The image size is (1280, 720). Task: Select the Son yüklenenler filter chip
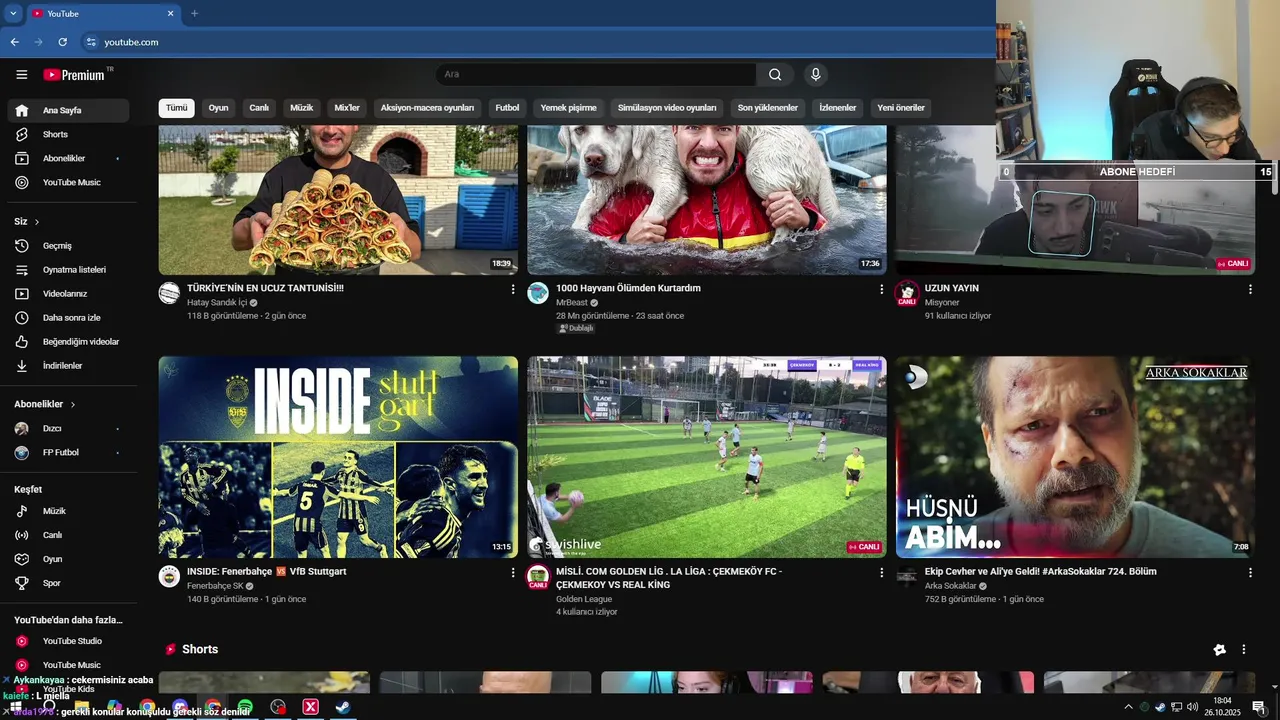768,108
